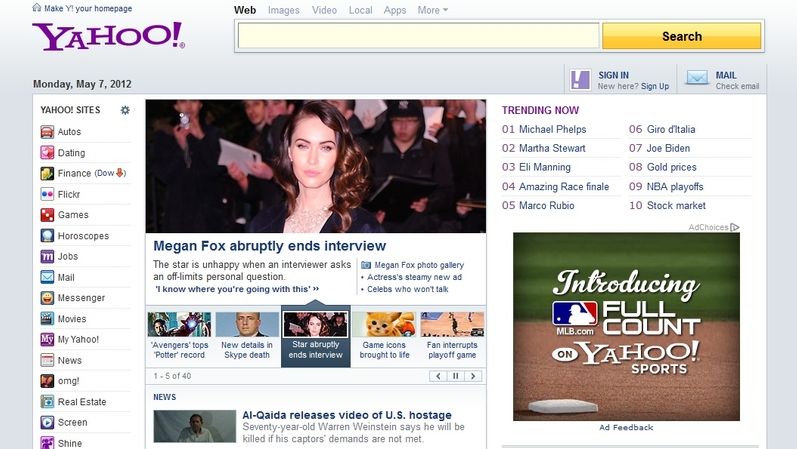Click the Movies clapperboard icon
Image resolution: width=797 pixels, height=449 pixels.
pos(47,319)
